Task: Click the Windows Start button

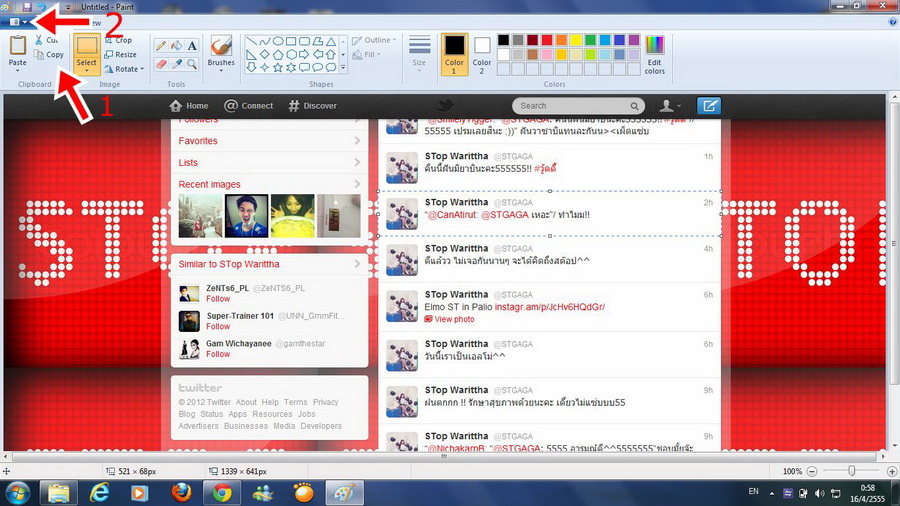Action: tap(17, 493)
